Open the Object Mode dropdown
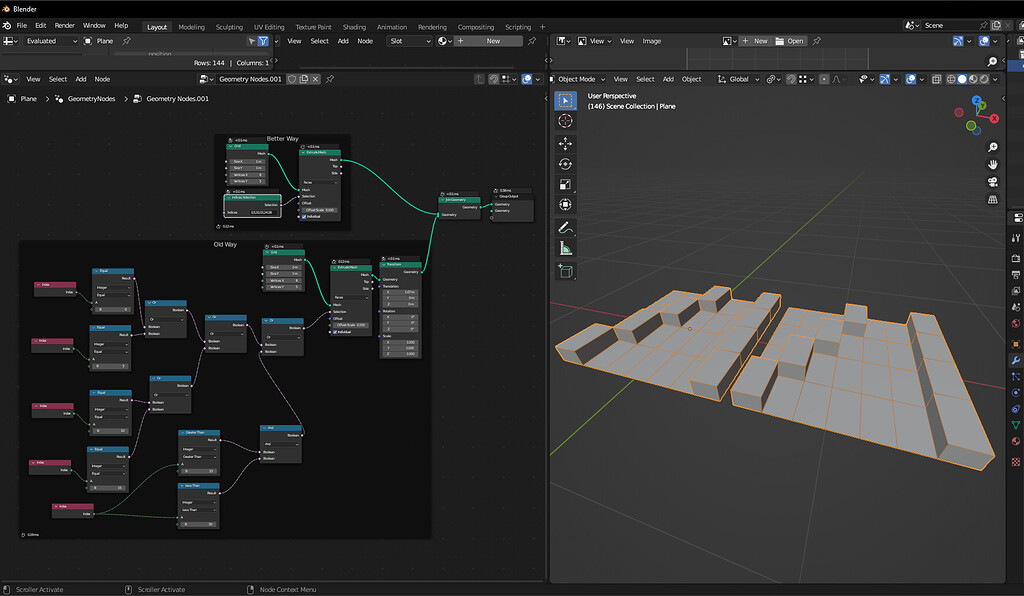This screenshot has height=596, width=1024. (577, 79)
